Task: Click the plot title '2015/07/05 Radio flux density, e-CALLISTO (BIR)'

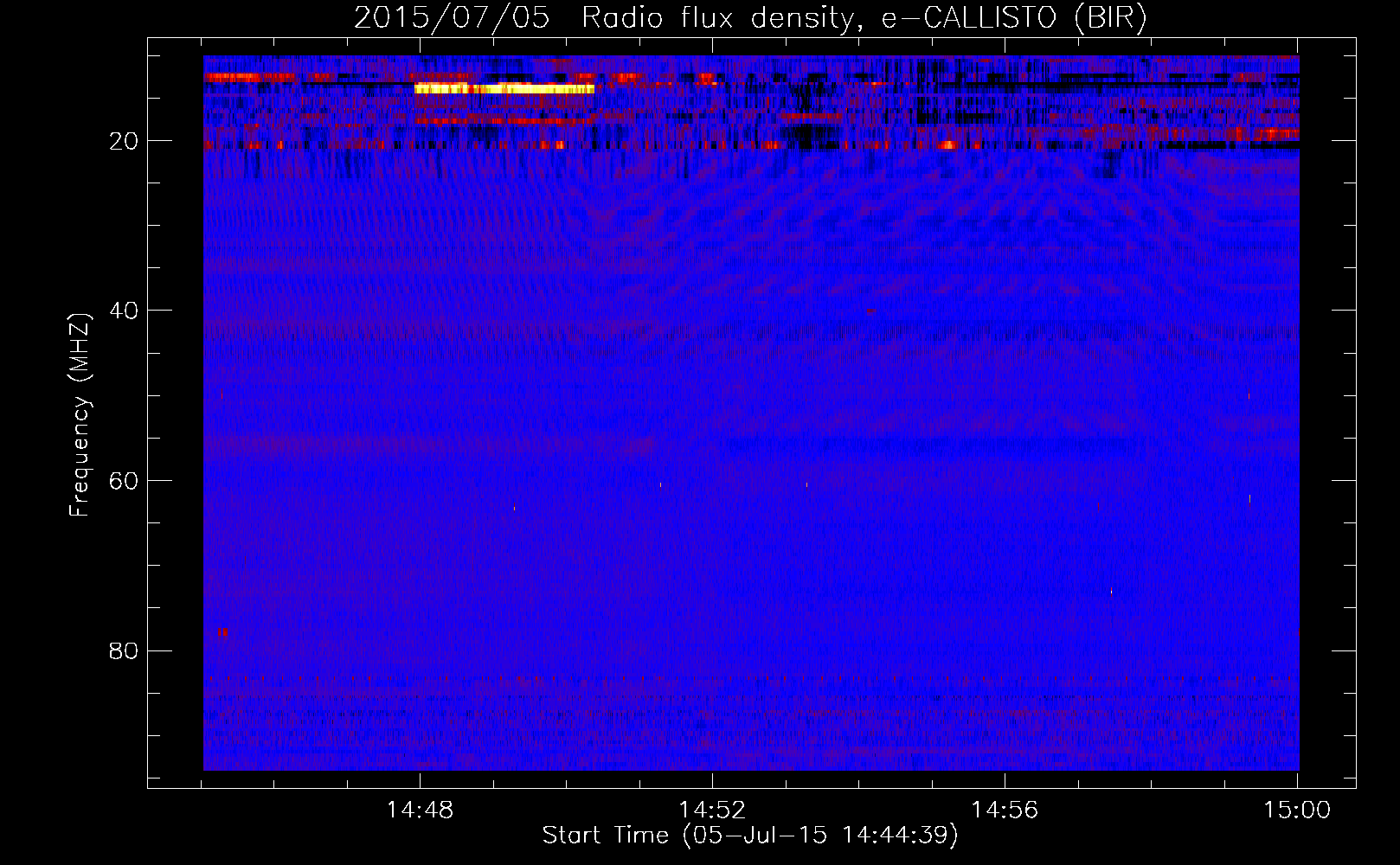Action: (x=750, y=18)
